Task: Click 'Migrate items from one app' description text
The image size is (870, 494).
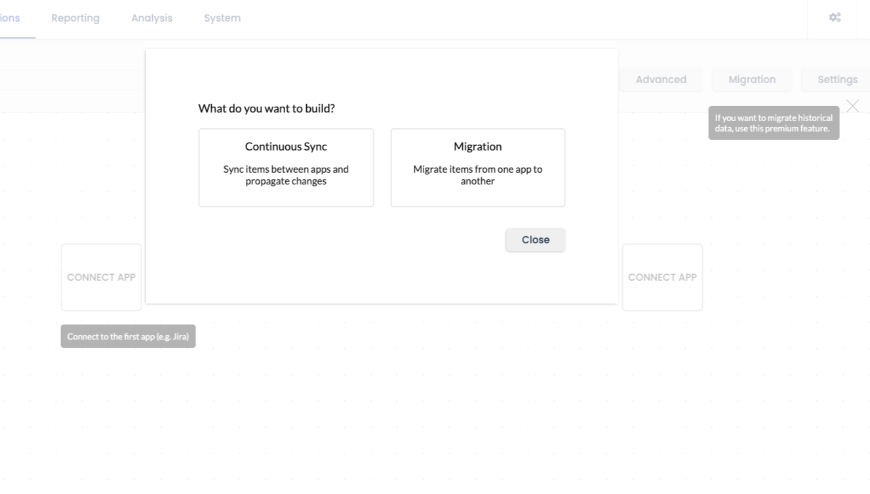Action: tap(478, 175)
